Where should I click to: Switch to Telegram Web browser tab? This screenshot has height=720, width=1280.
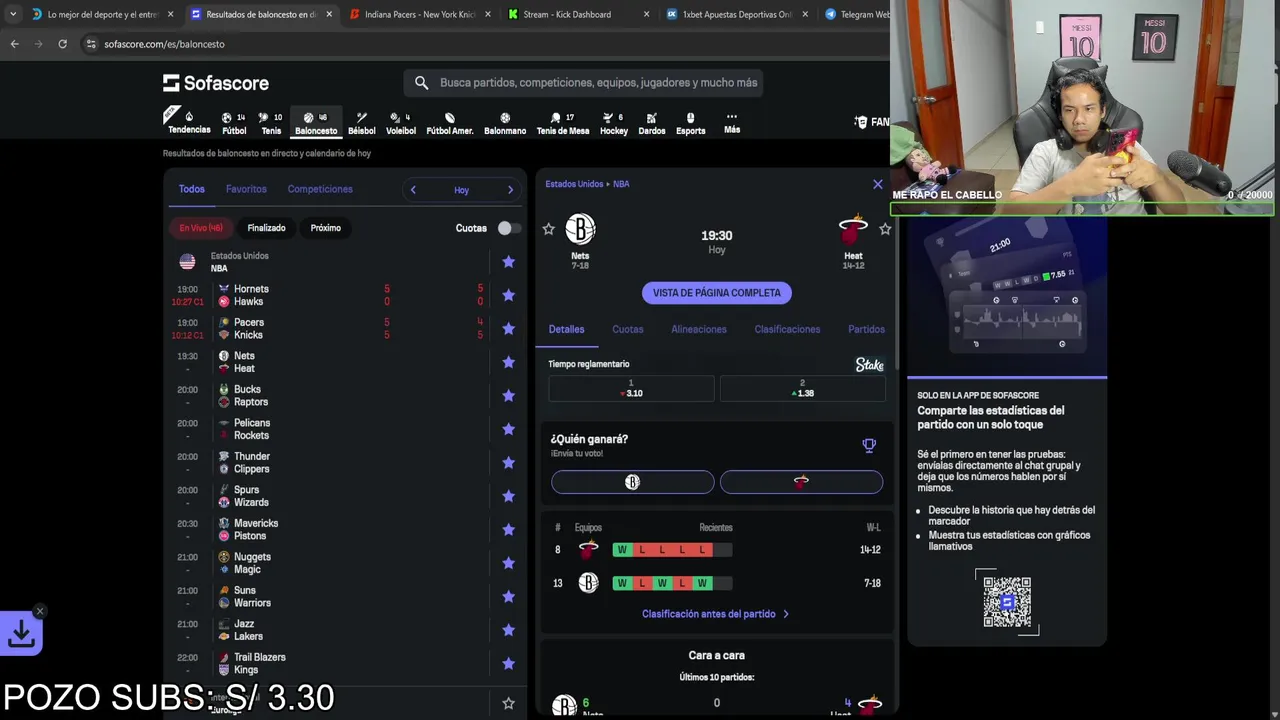[x=858, y=15]
